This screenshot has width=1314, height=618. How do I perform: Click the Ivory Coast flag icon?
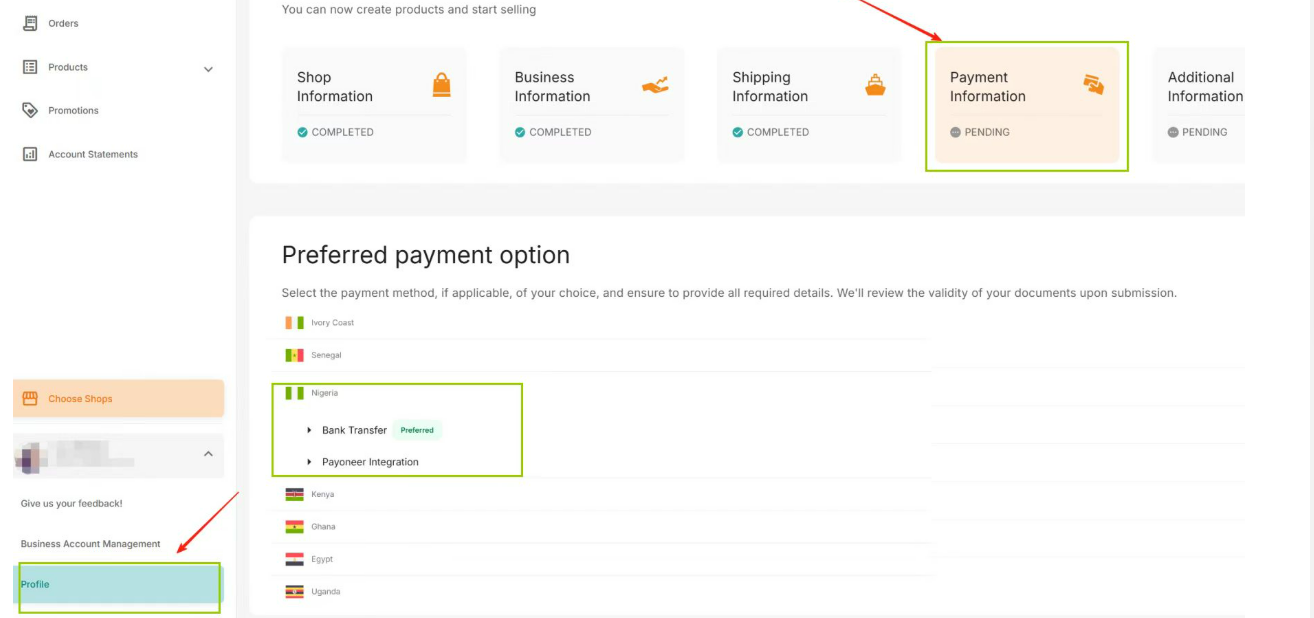(294, 323)
